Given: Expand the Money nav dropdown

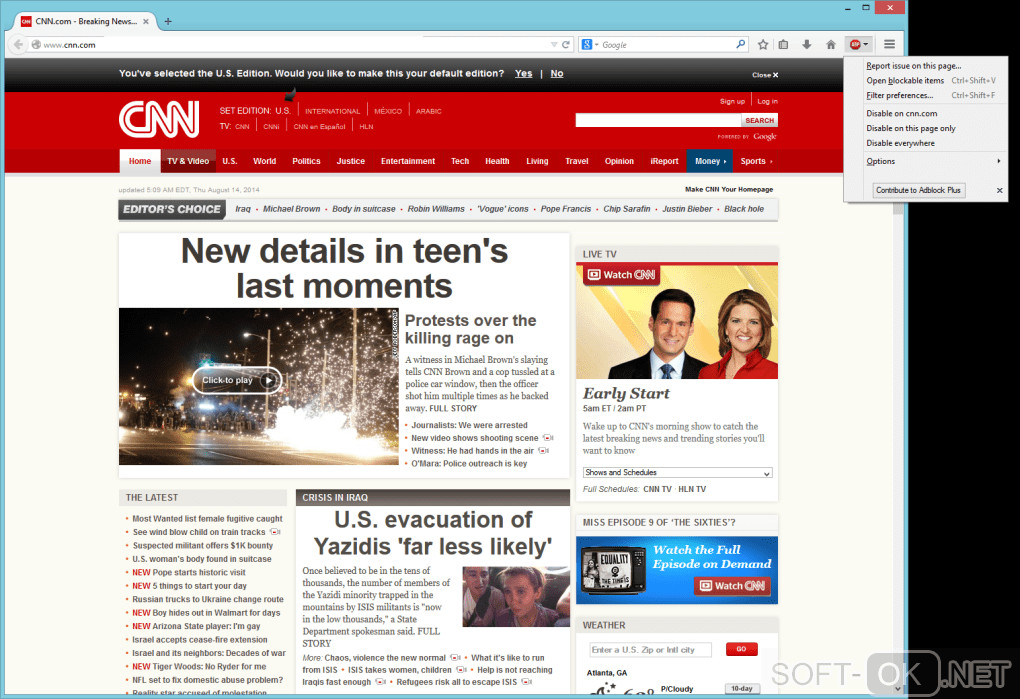Looking at the screenshot, I should pos(710,161).
